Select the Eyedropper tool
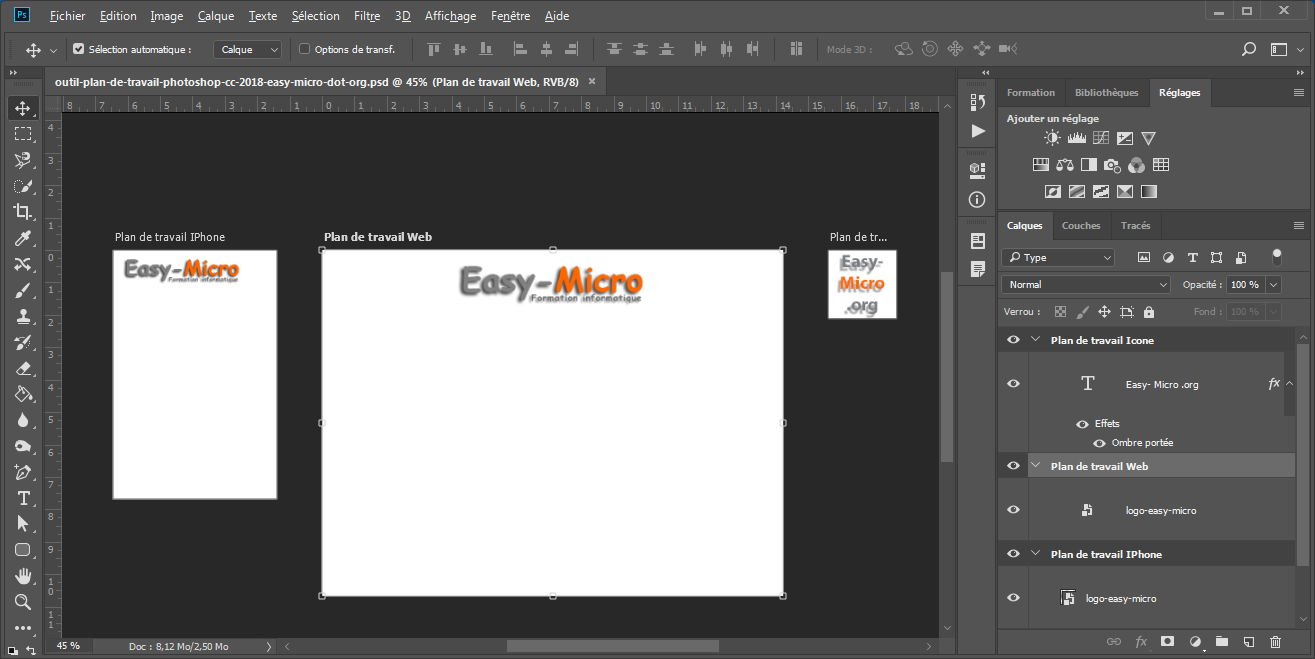The height and width of the screenshot is (659, 1315). coord(23,238)
